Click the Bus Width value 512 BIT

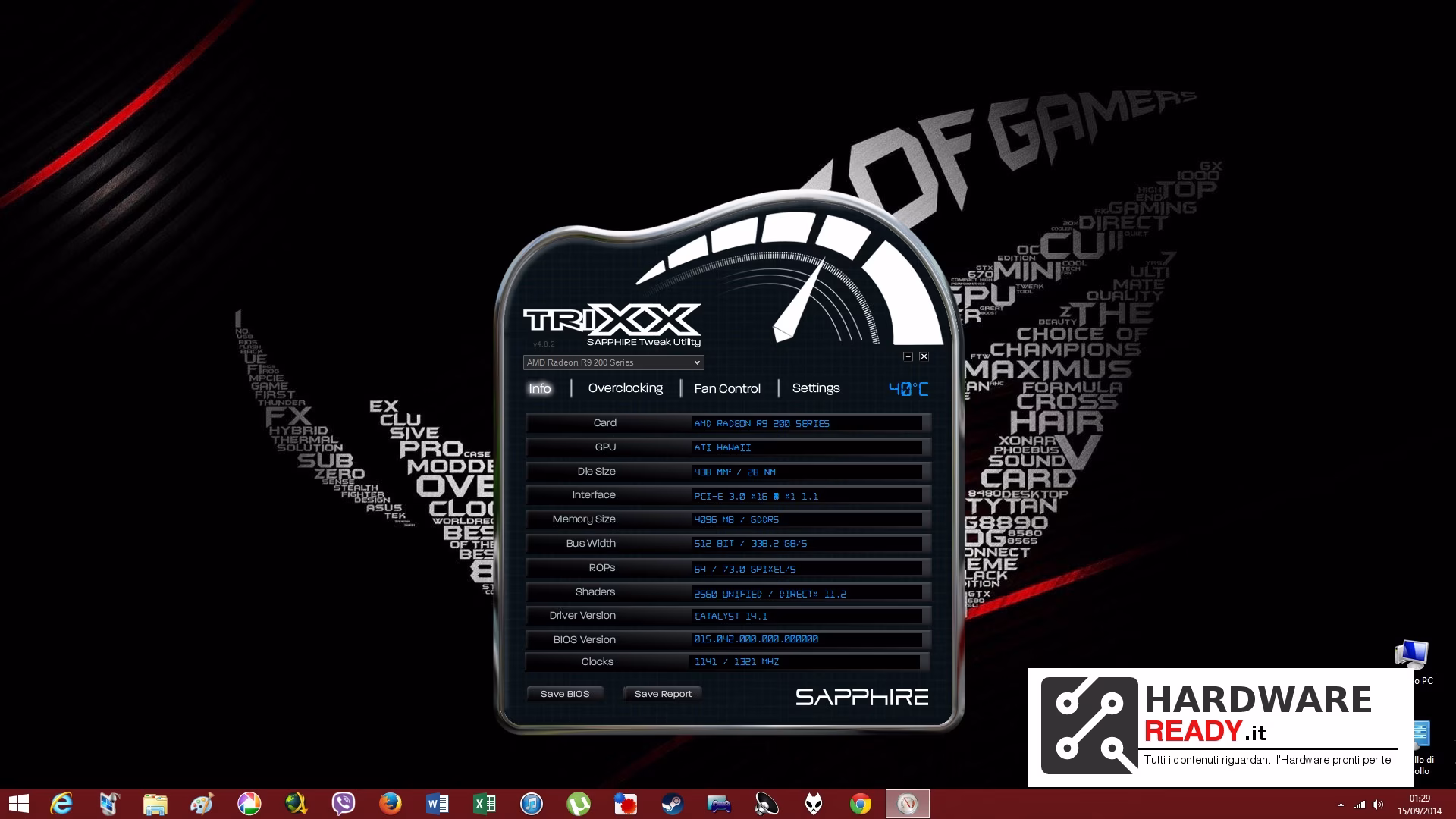751,544
